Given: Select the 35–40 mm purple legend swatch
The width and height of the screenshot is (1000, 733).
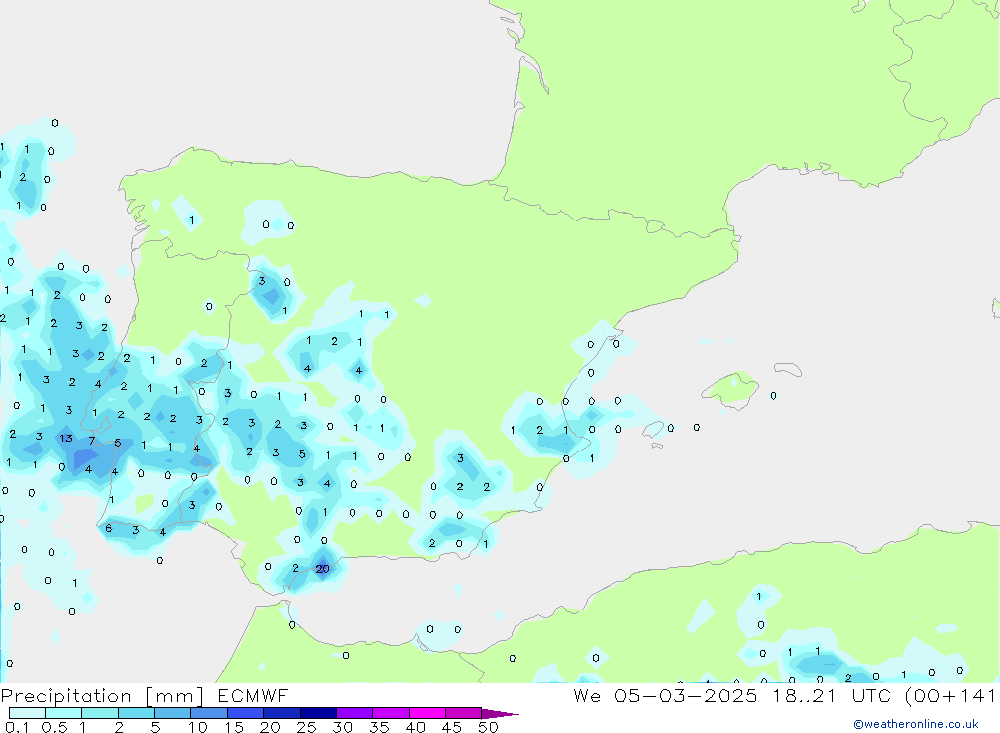Looking at the screenshot, I should point(390,713).
